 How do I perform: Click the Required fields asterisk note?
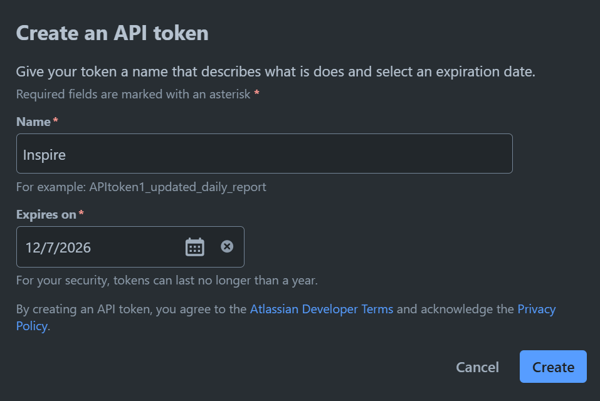(x=134, y=94)
